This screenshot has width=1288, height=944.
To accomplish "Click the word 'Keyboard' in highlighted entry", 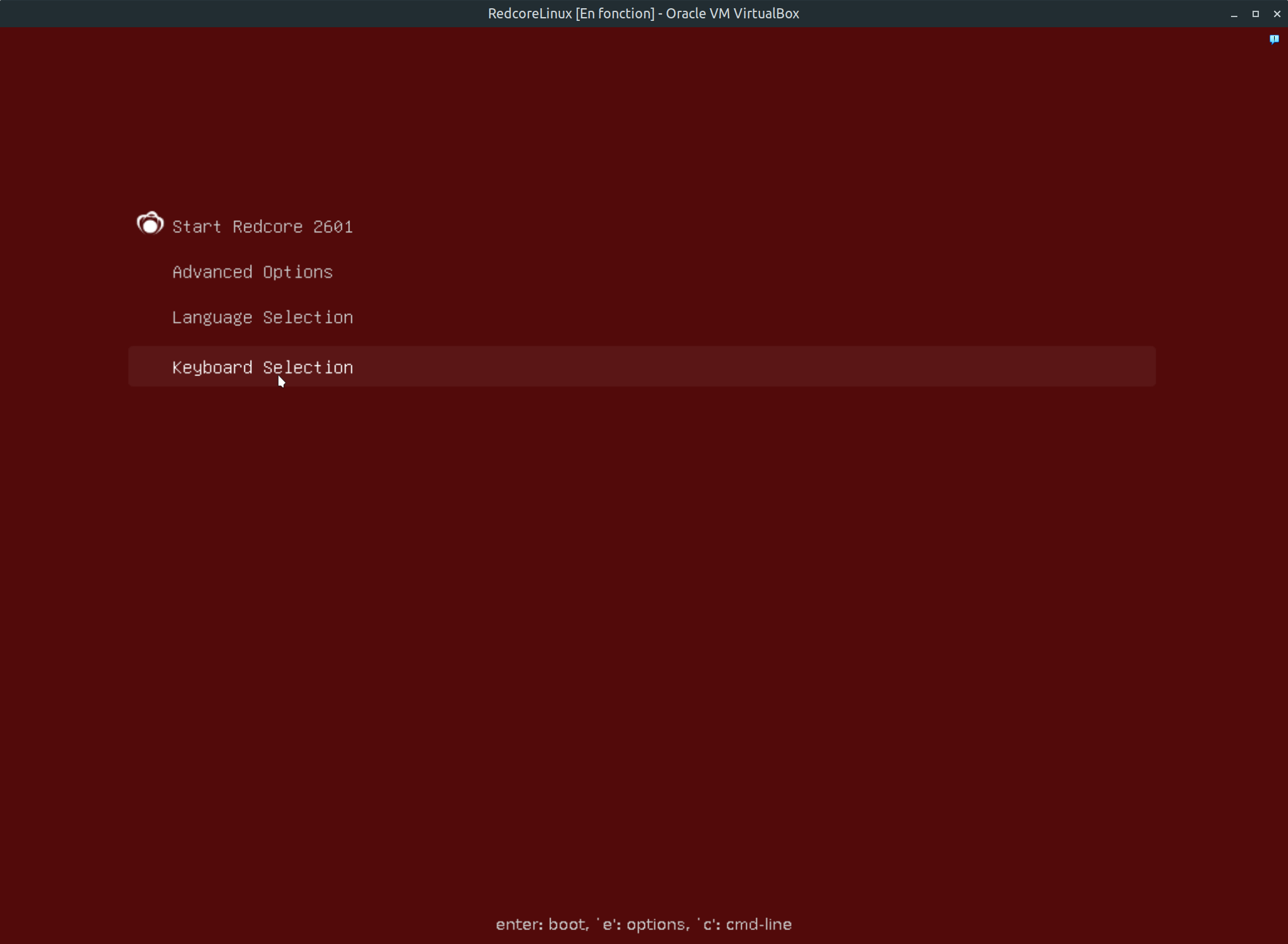I will (x=212, y=367).
